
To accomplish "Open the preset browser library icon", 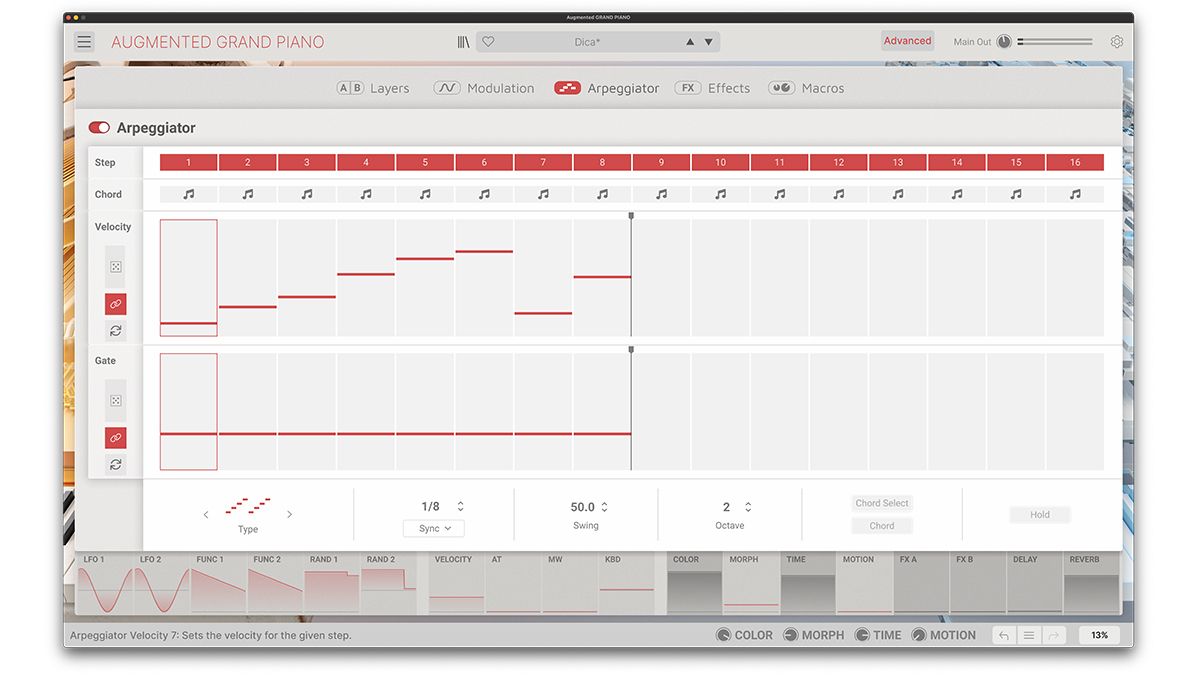I will 463,42.
